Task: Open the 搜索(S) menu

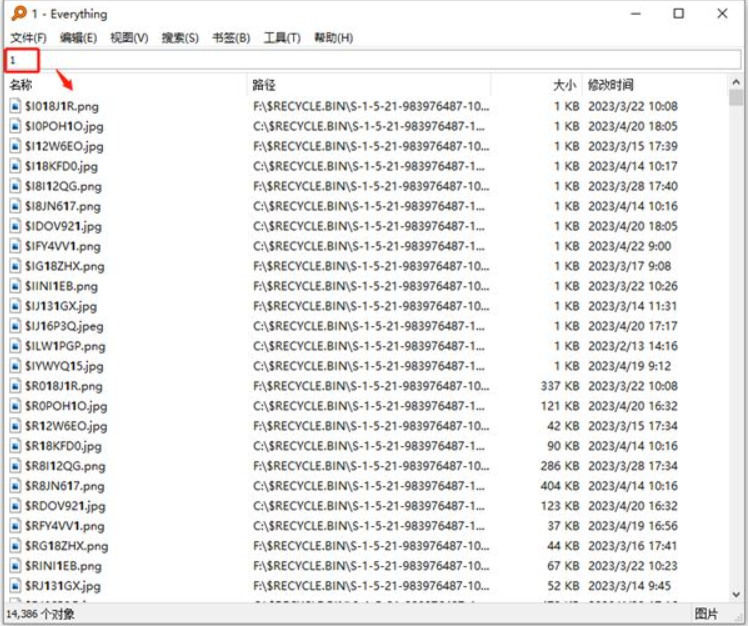Action: (x=180, y=38)
